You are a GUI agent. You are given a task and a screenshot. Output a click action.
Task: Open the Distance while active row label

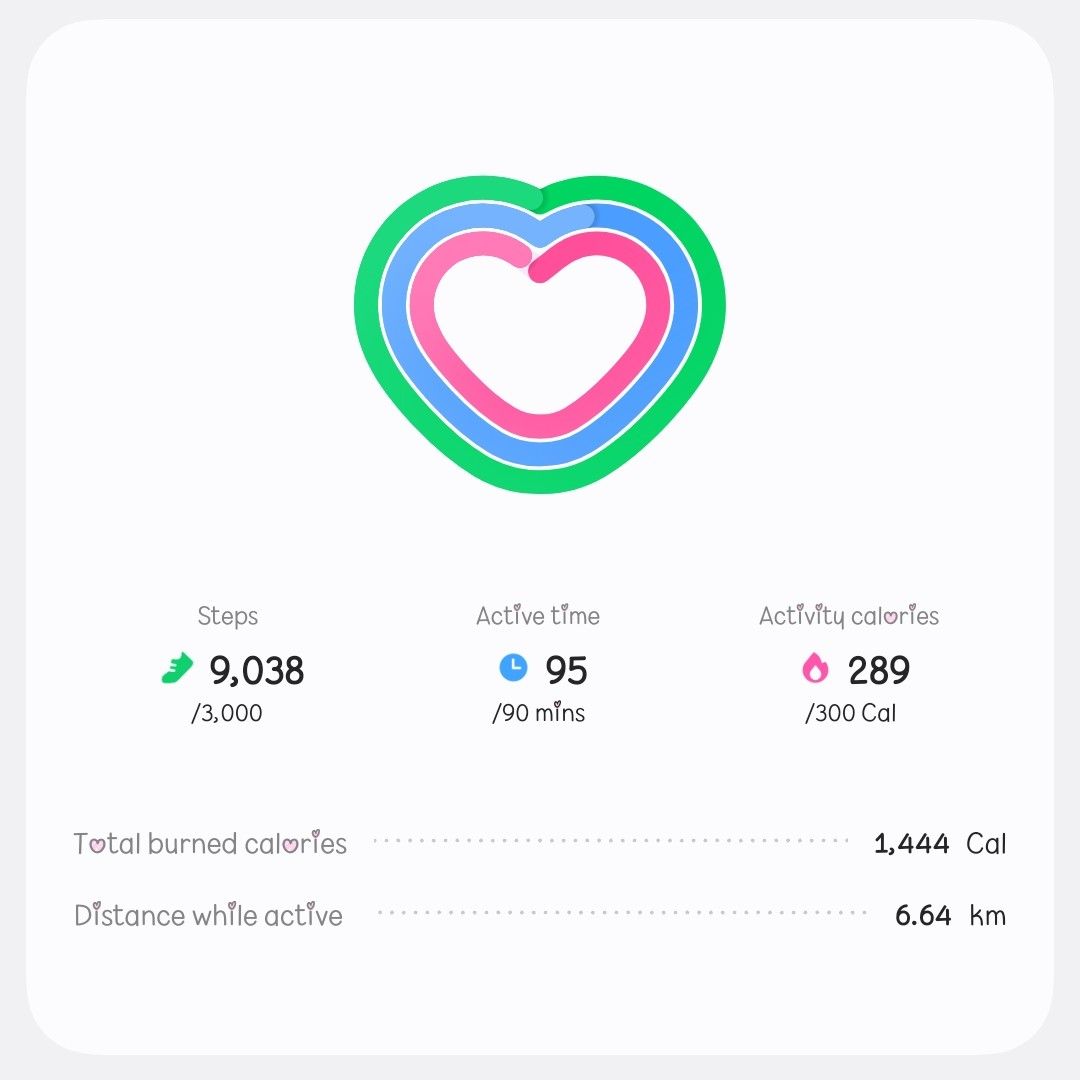pyautogui.click(x=208, y=916)
